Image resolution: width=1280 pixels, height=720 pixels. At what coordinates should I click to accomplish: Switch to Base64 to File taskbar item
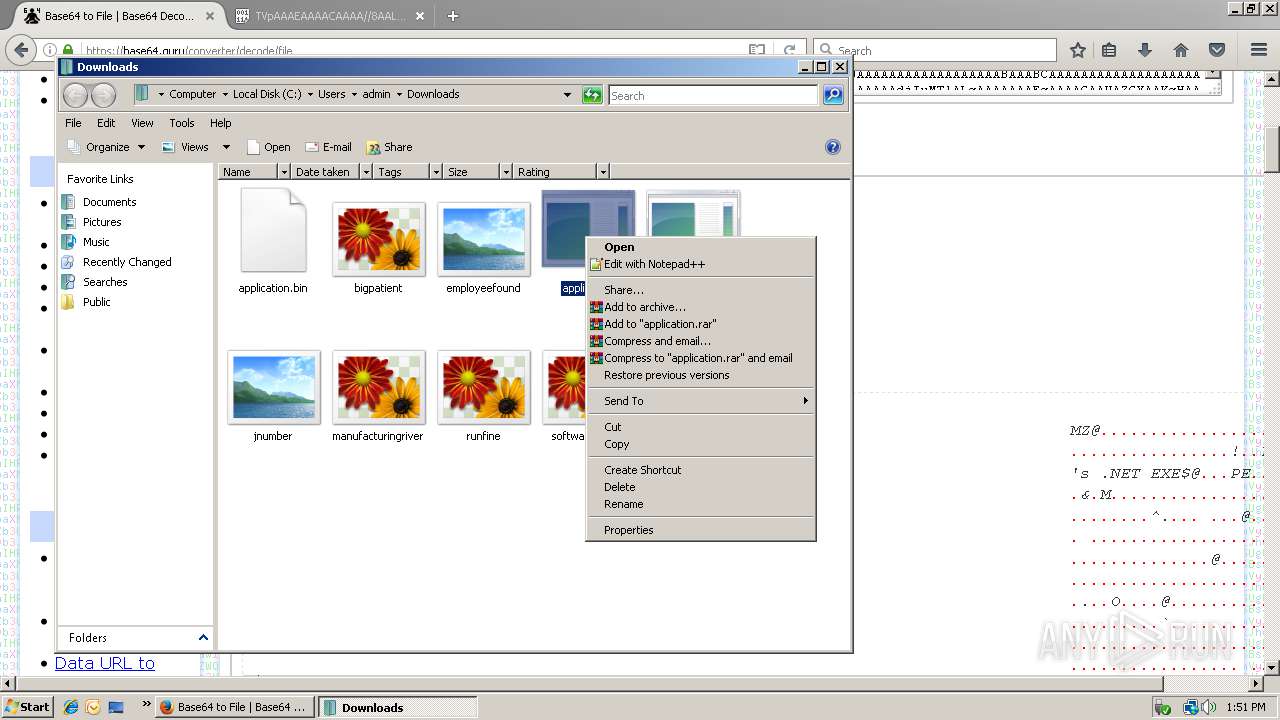pyautogui.click(x=235, y=707)
